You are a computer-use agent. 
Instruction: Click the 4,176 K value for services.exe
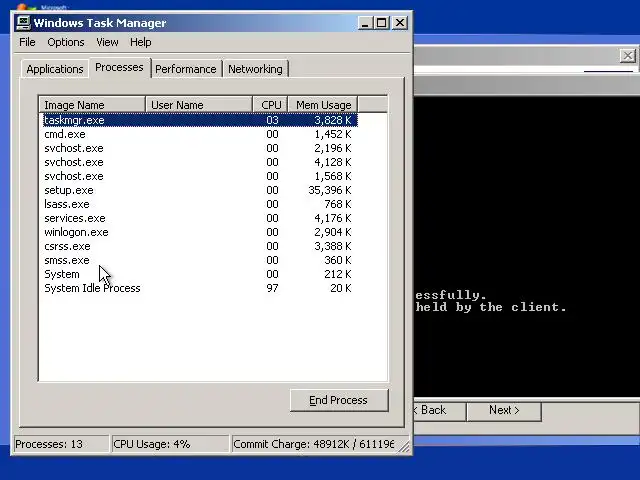tap(333, 218)
